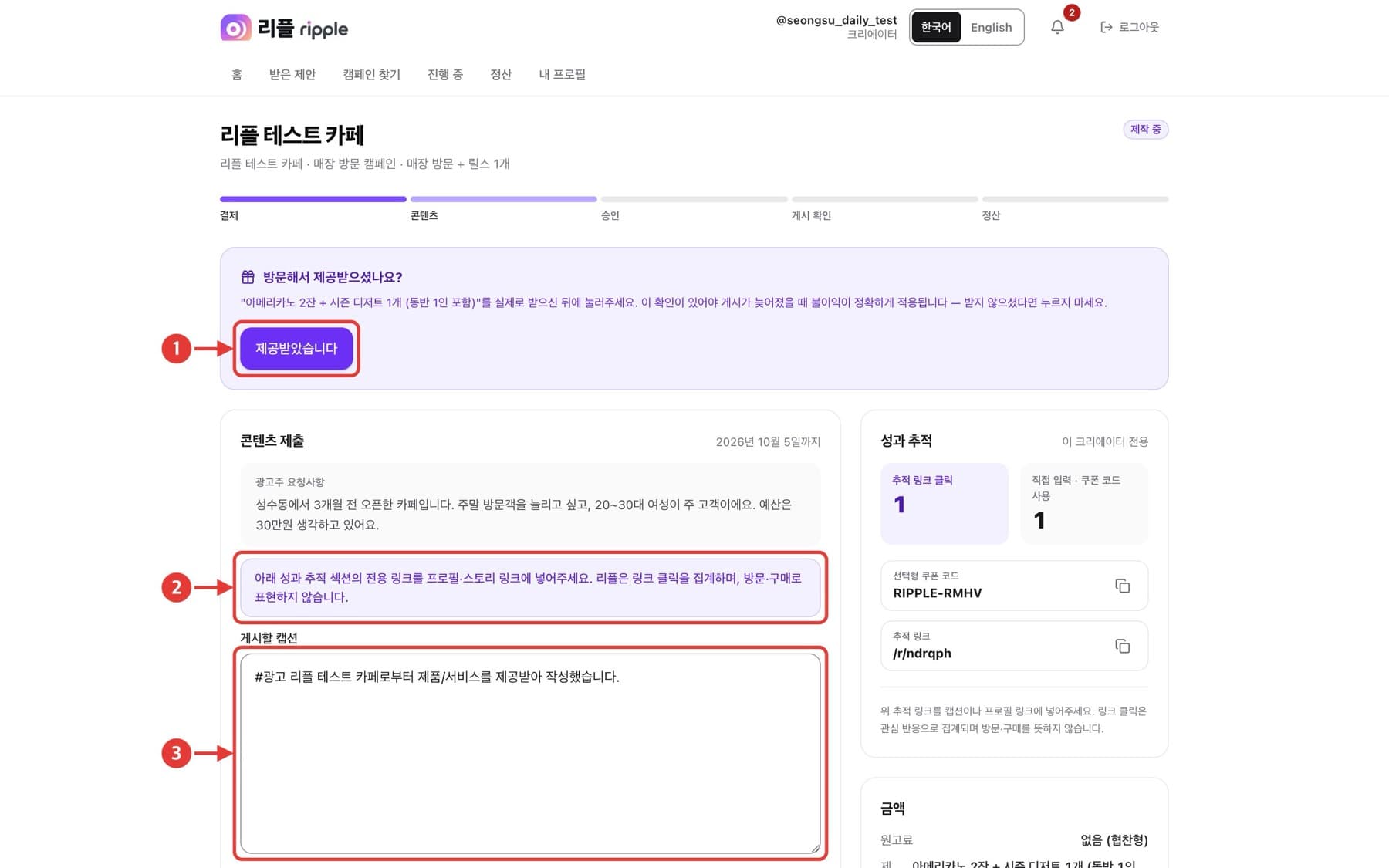The image size is (1389, 868).
Task: Go to 받은 제안 menu
Action: pos(292,74)
